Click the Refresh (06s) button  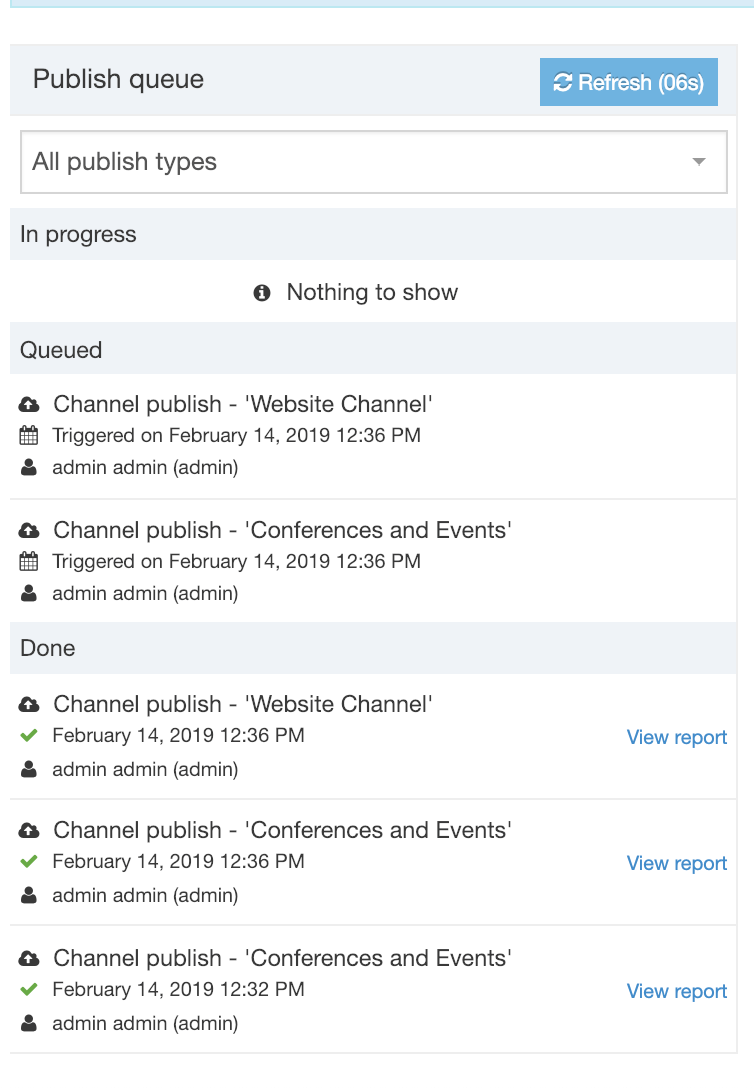click(x=628, y=82)
